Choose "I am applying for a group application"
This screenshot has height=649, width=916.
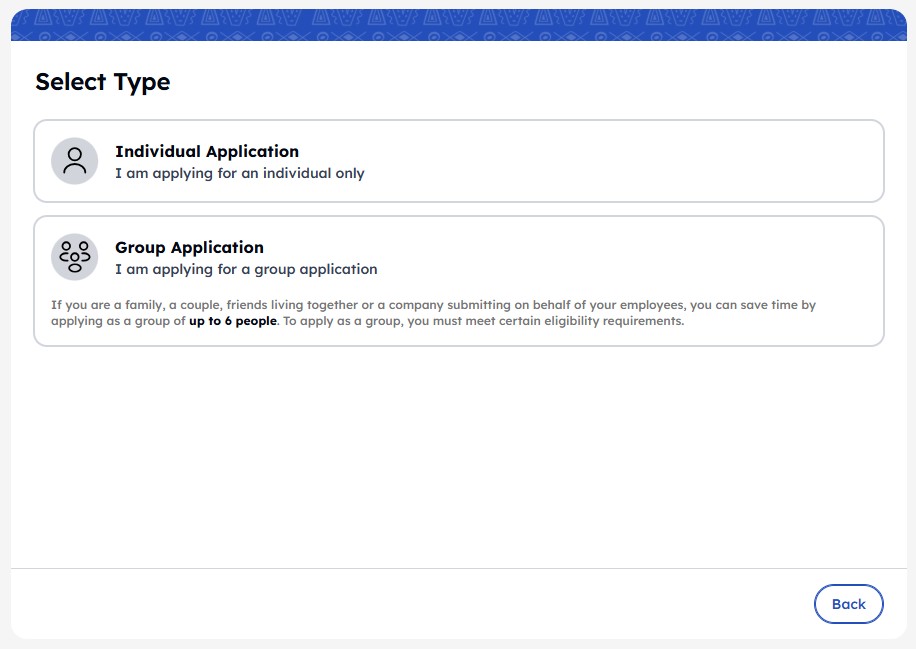point(246,269)
